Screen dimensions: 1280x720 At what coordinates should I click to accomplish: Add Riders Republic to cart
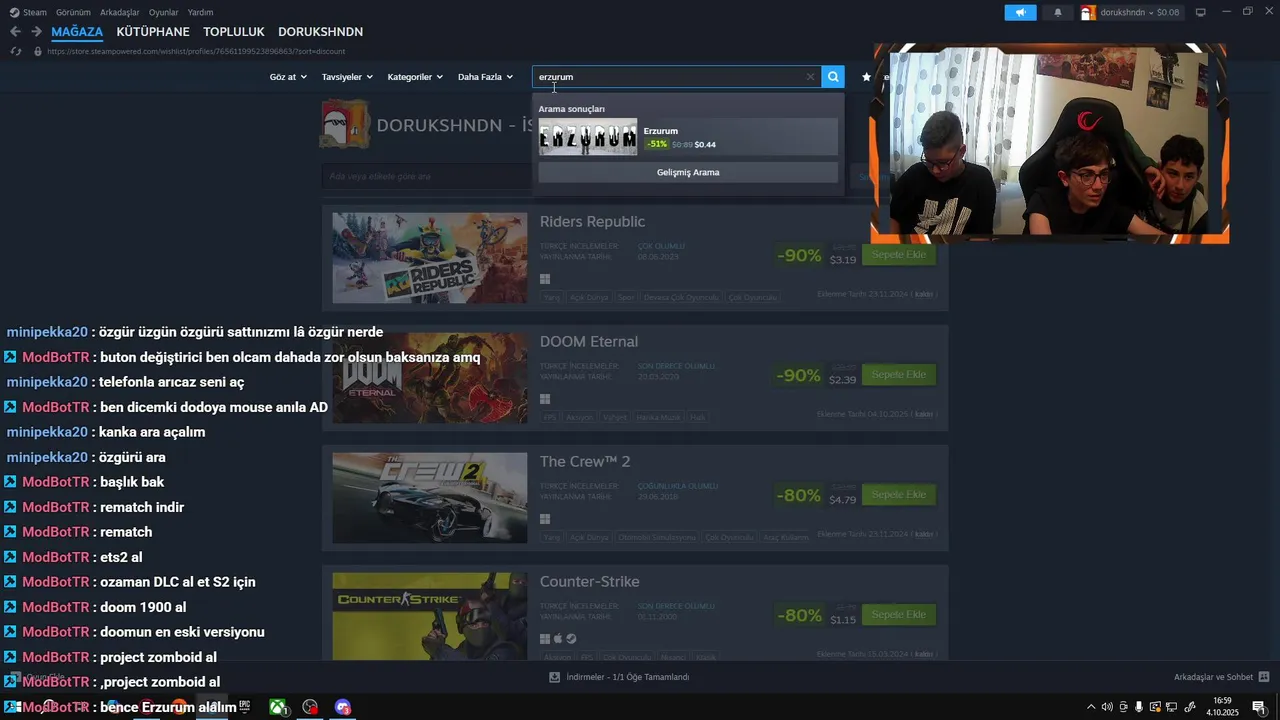pos(898,254)
